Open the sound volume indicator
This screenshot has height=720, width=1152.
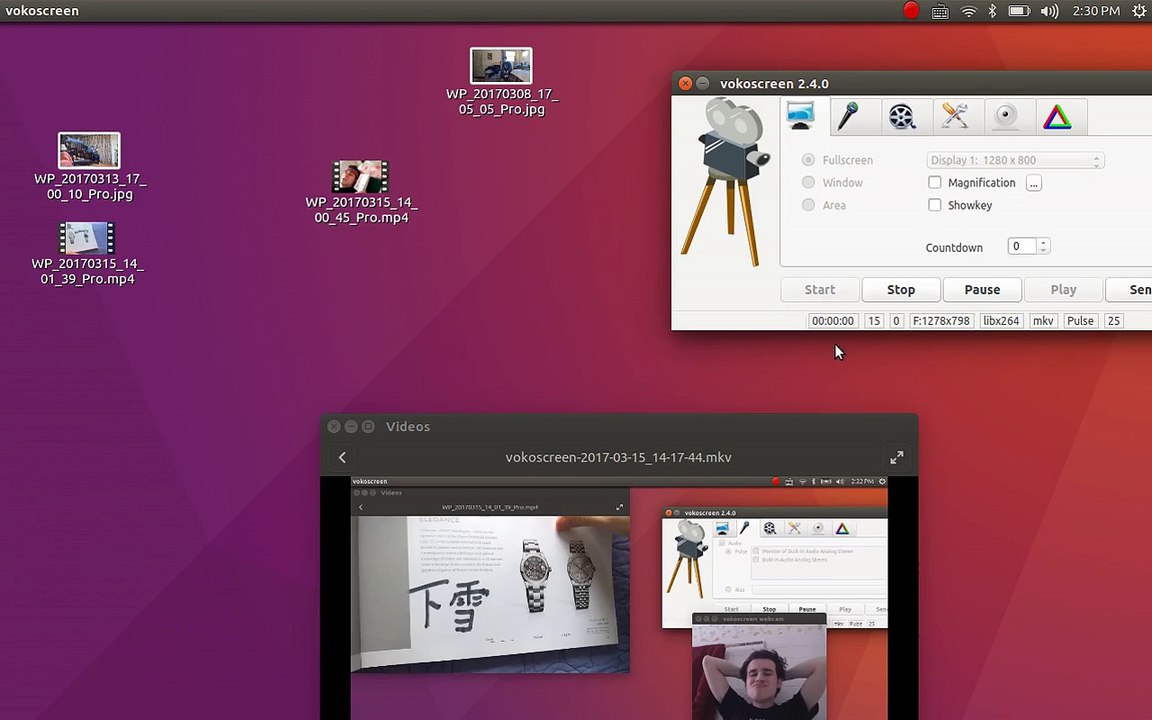point(1049,11)
